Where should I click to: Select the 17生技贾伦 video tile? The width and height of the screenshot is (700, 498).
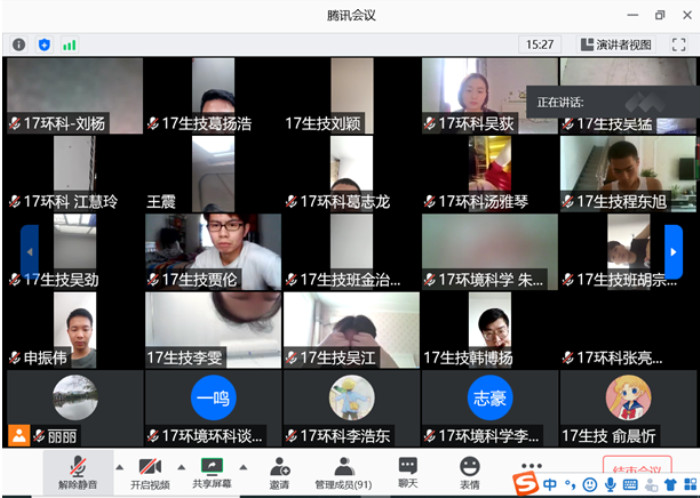pos(212,251)
